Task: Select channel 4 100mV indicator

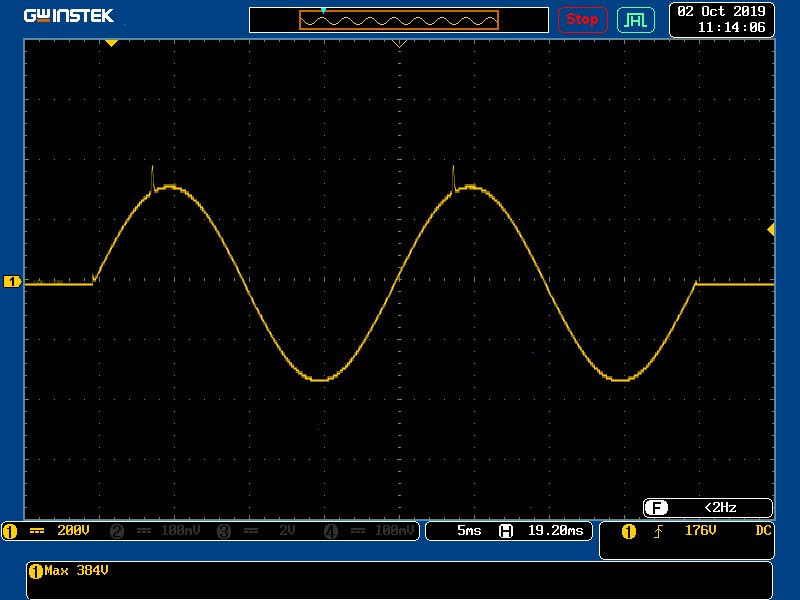Action: click(x=368, y=531)
